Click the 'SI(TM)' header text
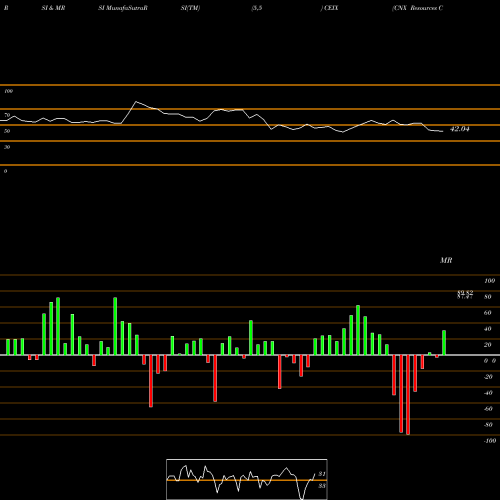The image size is (500, 500). [x=190, y=8]
